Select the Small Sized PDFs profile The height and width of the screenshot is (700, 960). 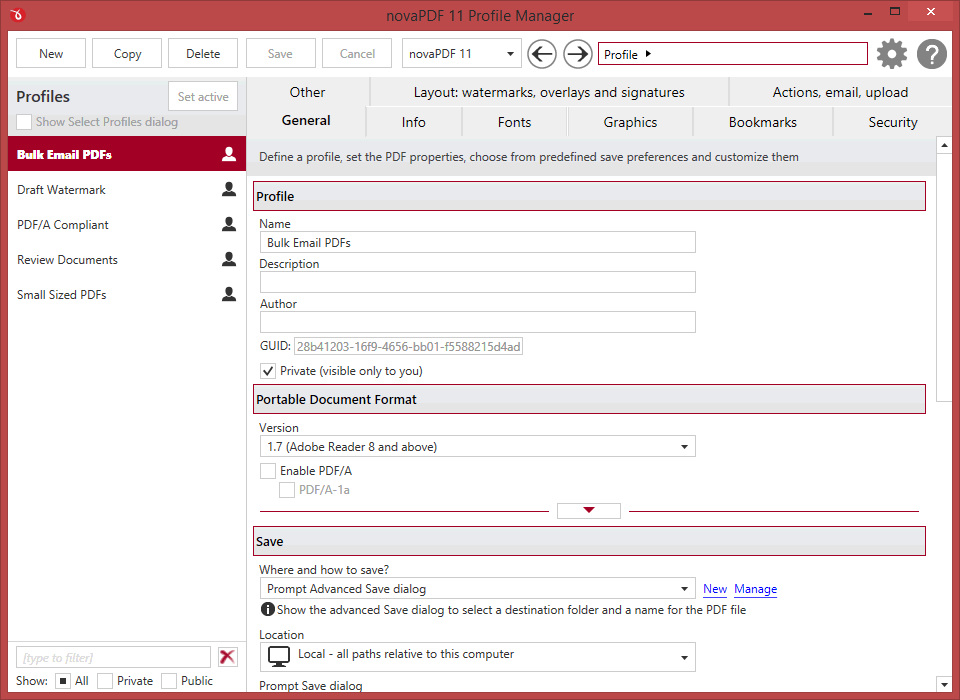point(127,294)
